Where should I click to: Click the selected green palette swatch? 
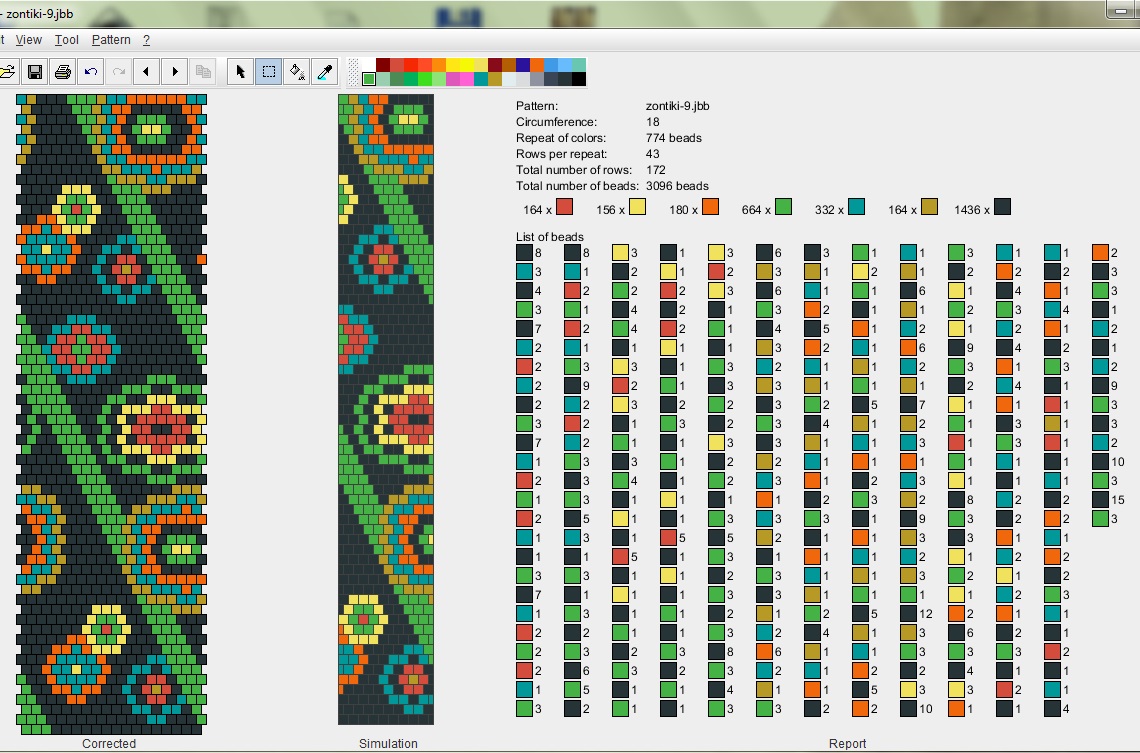(x=369, y=79)
